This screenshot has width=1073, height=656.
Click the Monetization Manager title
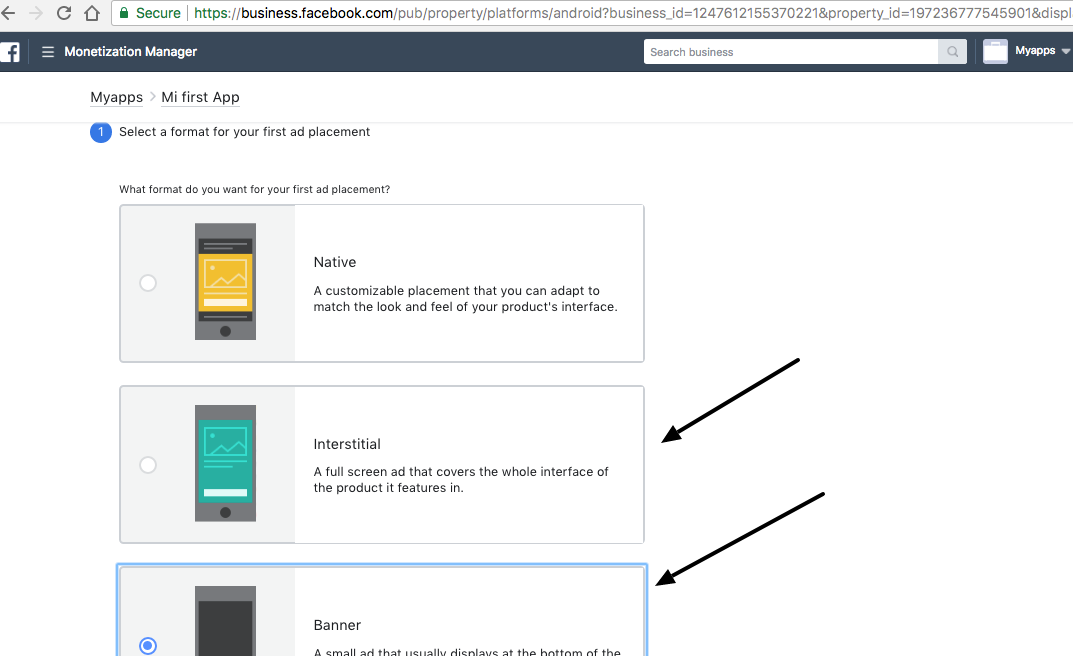(131, 52)
